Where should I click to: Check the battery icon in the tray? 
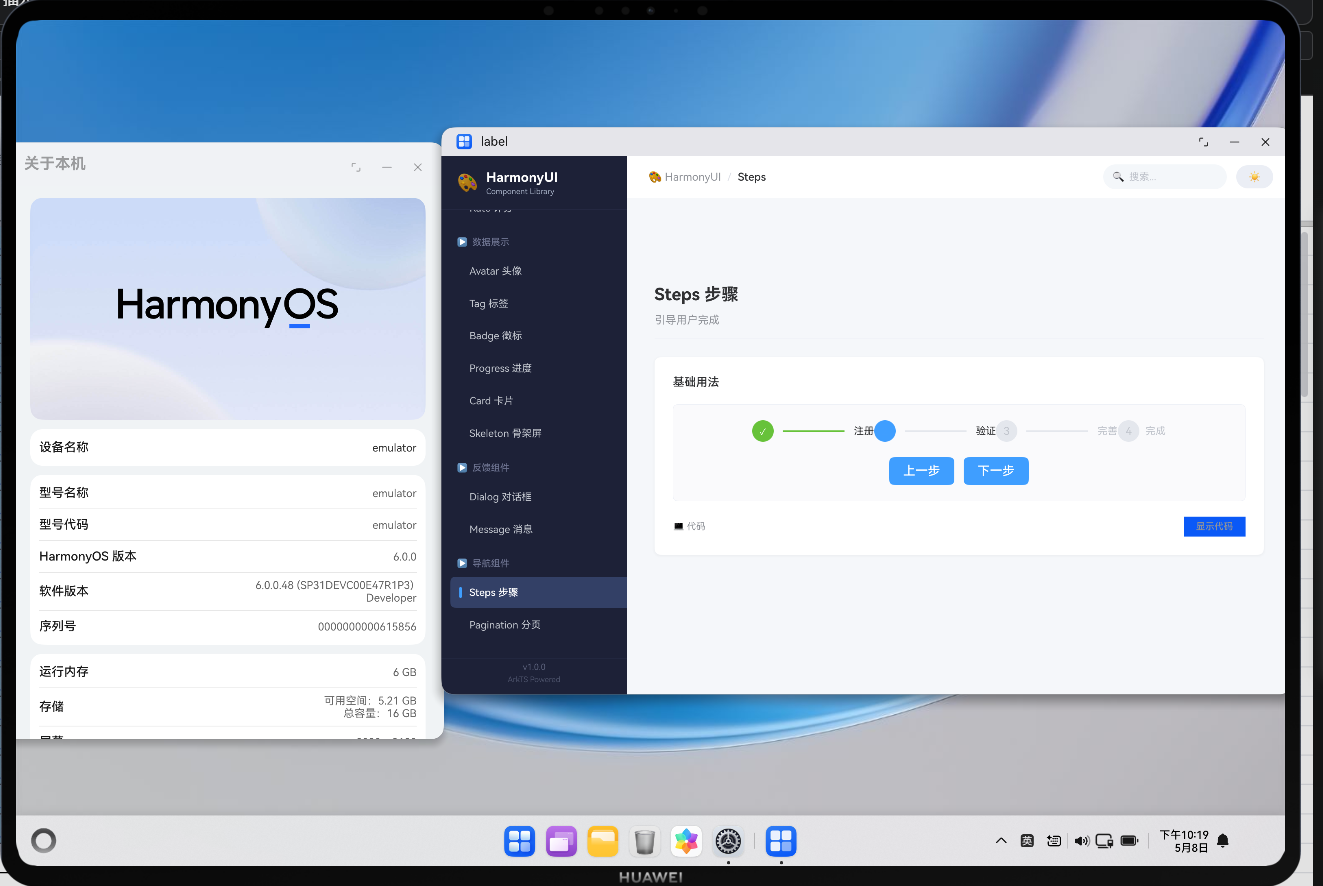pos(1130,841)
